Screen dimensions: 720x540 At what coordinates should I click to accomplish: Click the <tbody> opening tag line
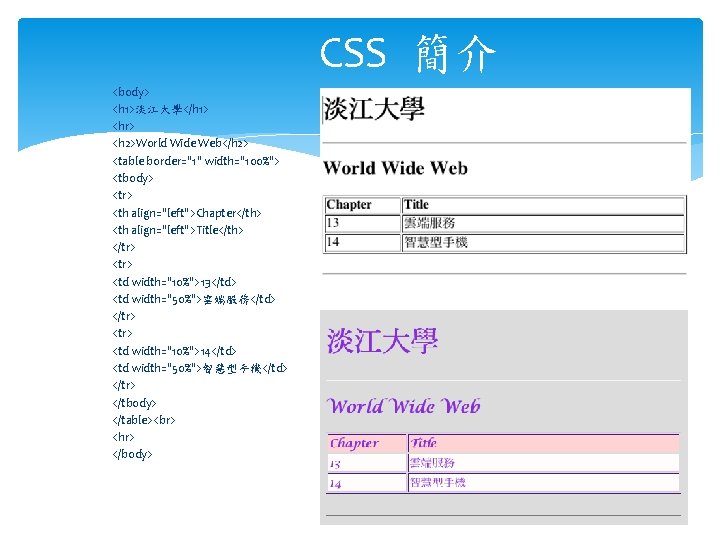pos(133,178)
